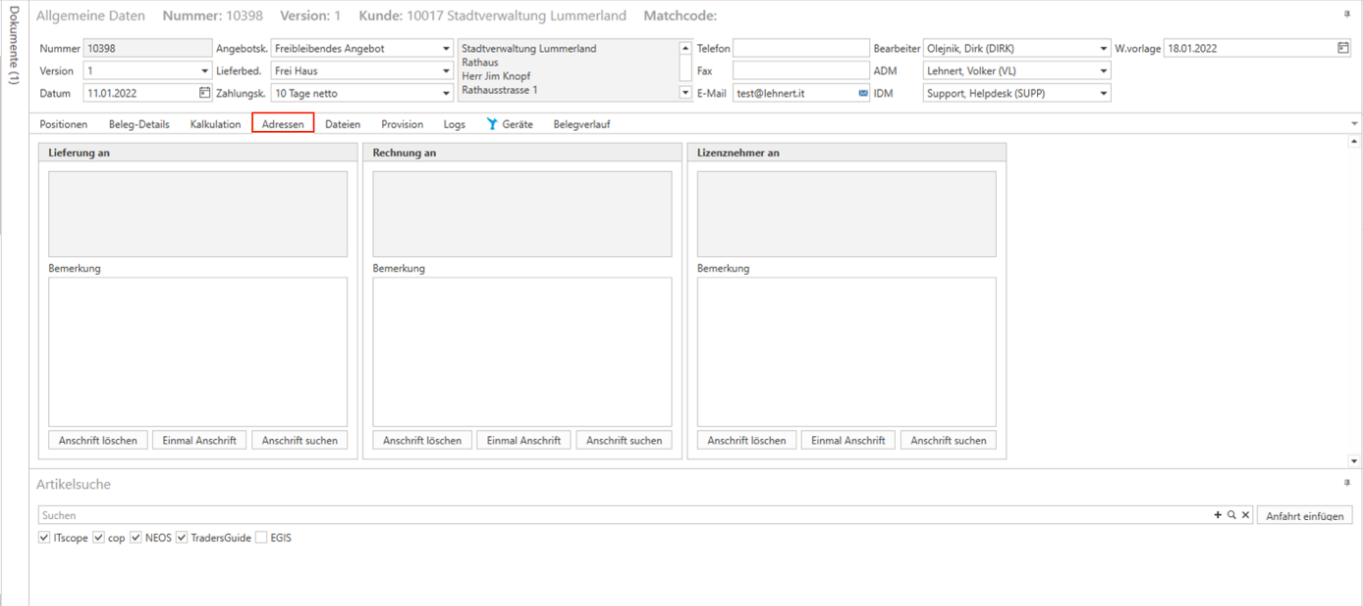
Task: Click the pin icon of Artikelsuche panel
Action: tap(1347, 483)
